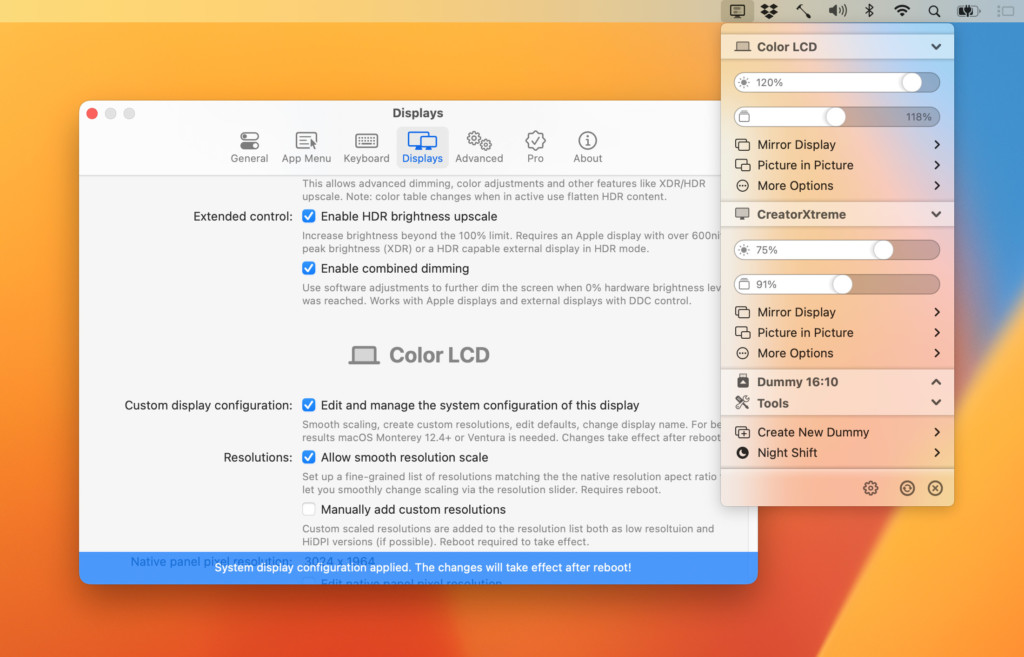Viewport: 1024px width, 657px height.
Task: Open the Wi-Fi menu bar icon
Action: 902,10
